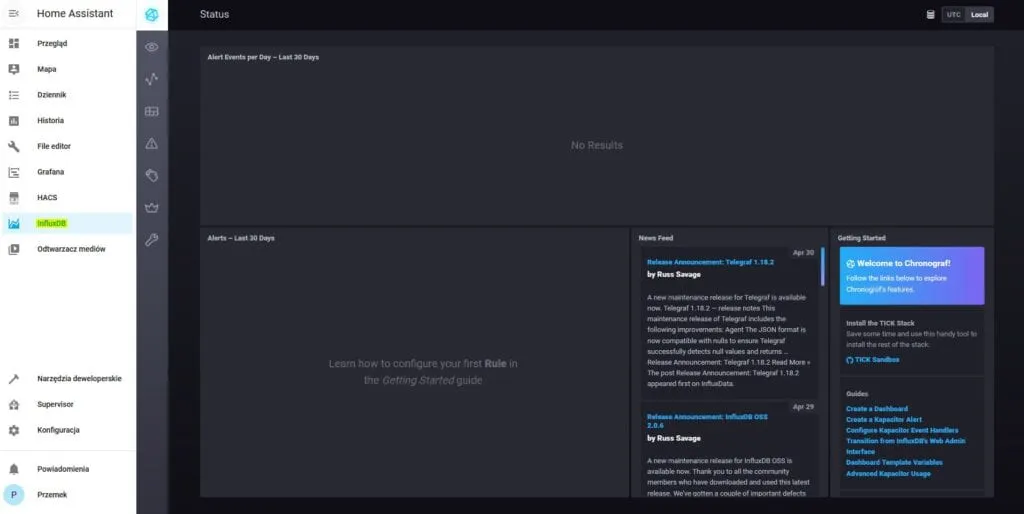Viewport: 1024px width, 514px height.
Task: Click the Status page title
Action: pos(214,14)
